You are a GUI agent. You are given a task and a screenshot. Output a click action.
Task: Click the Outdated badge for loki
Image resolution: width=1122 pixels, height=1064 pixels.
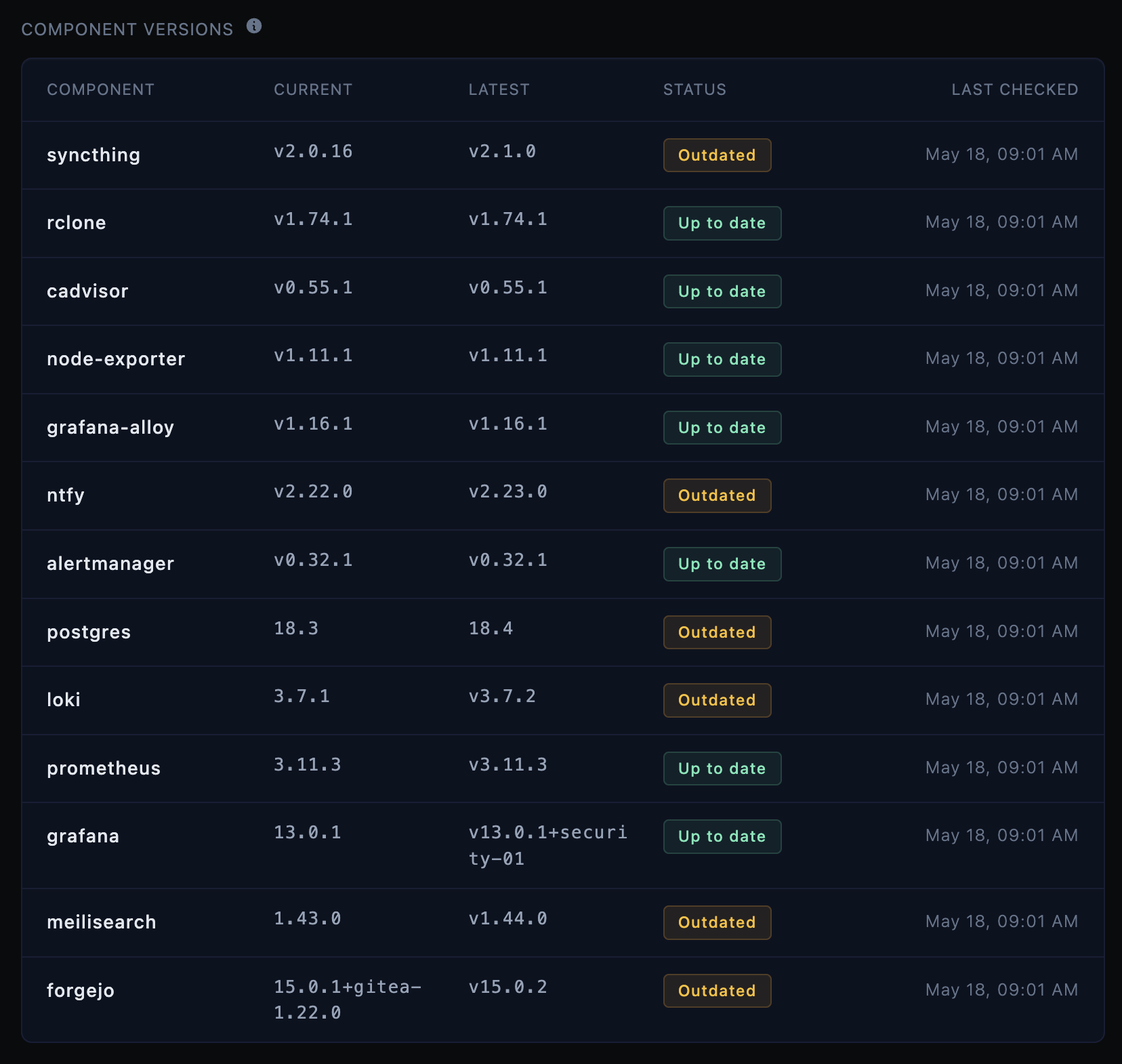[717, 700]
